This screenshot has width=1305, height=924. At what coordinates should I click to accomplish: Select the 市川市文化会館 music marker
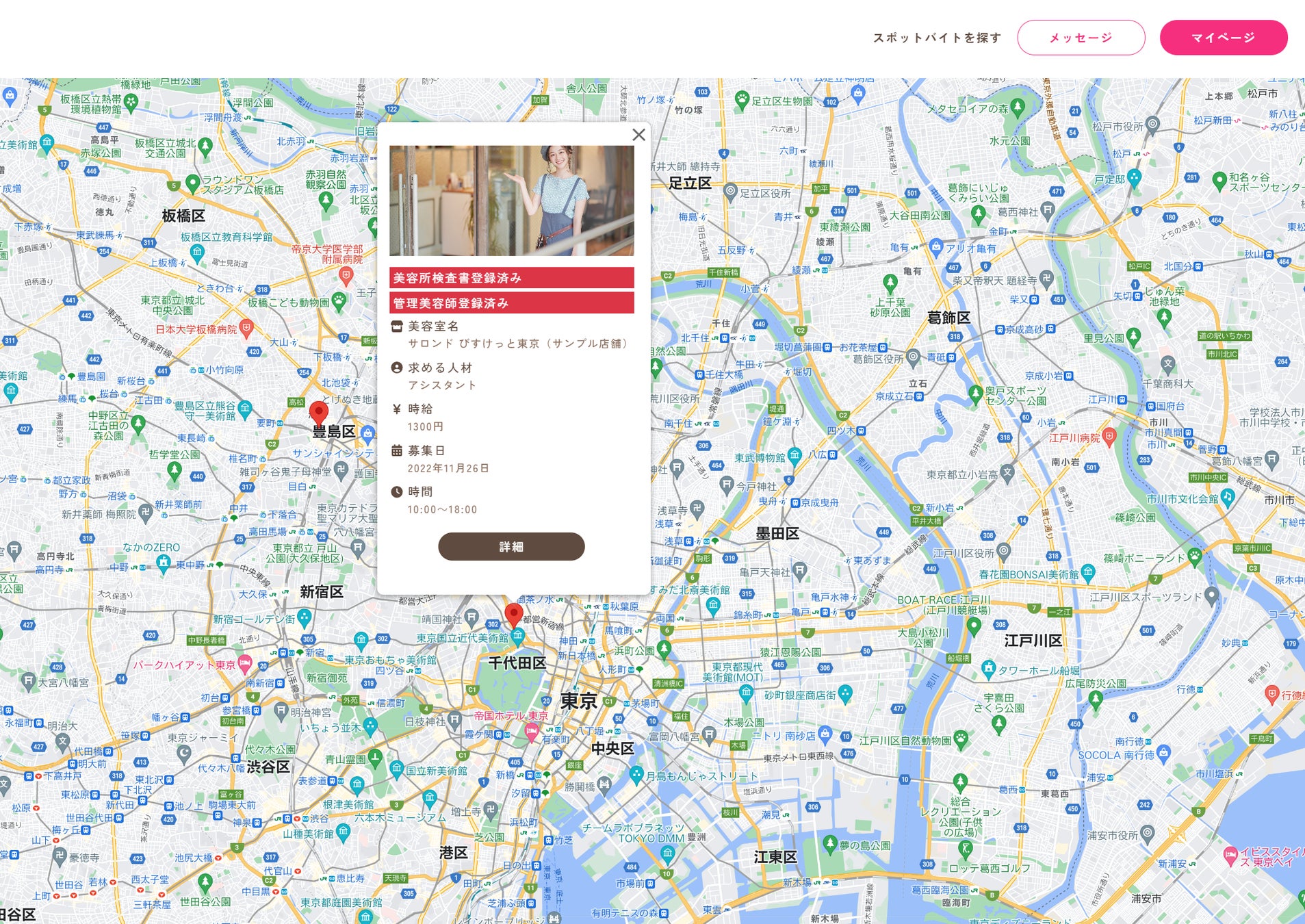(1227, 498)
